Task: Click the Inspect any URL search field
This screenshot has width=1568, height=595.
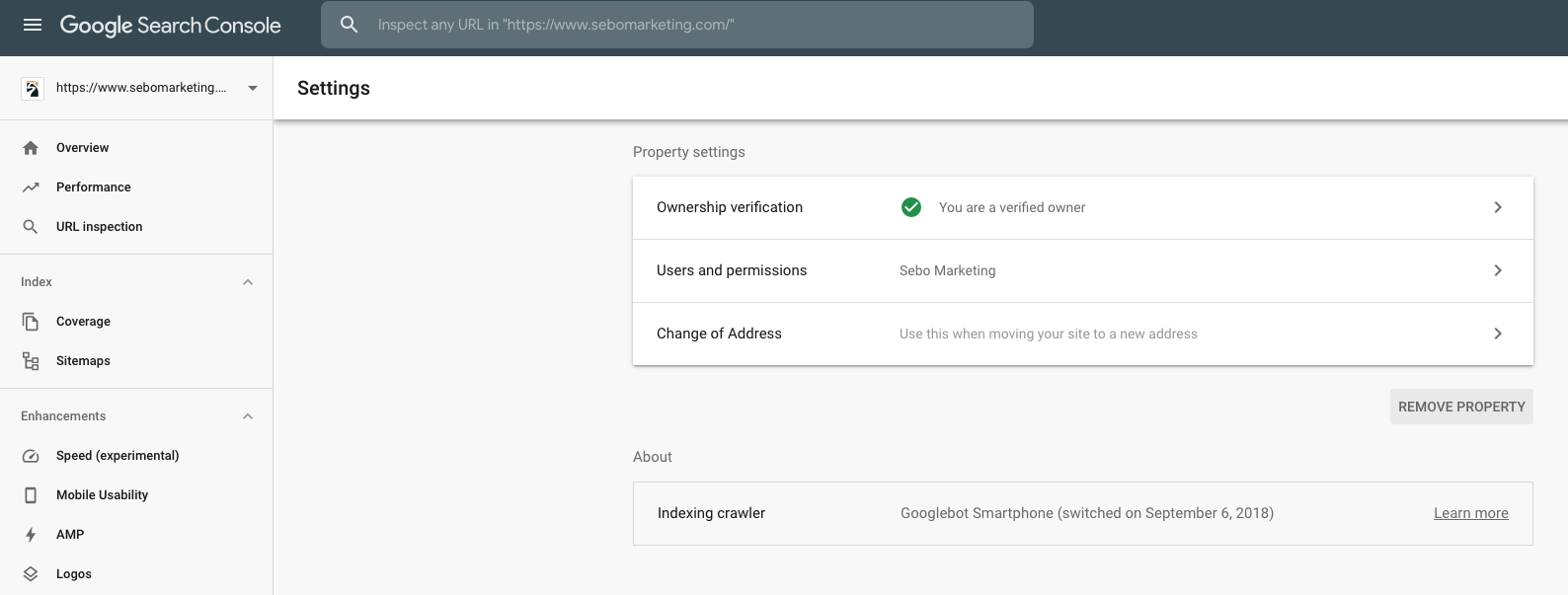Action: click(691, 25)
